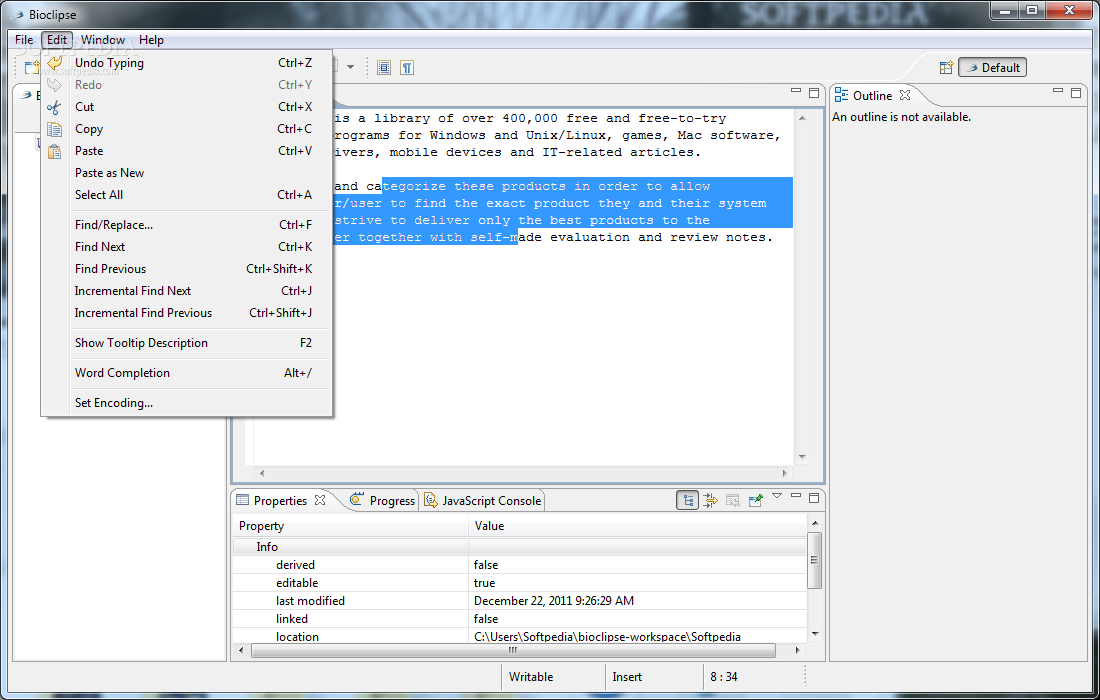This screenshot has height=700, width=1100.
Task: Toggle block selection mode icon
Action: coord(384,67)
